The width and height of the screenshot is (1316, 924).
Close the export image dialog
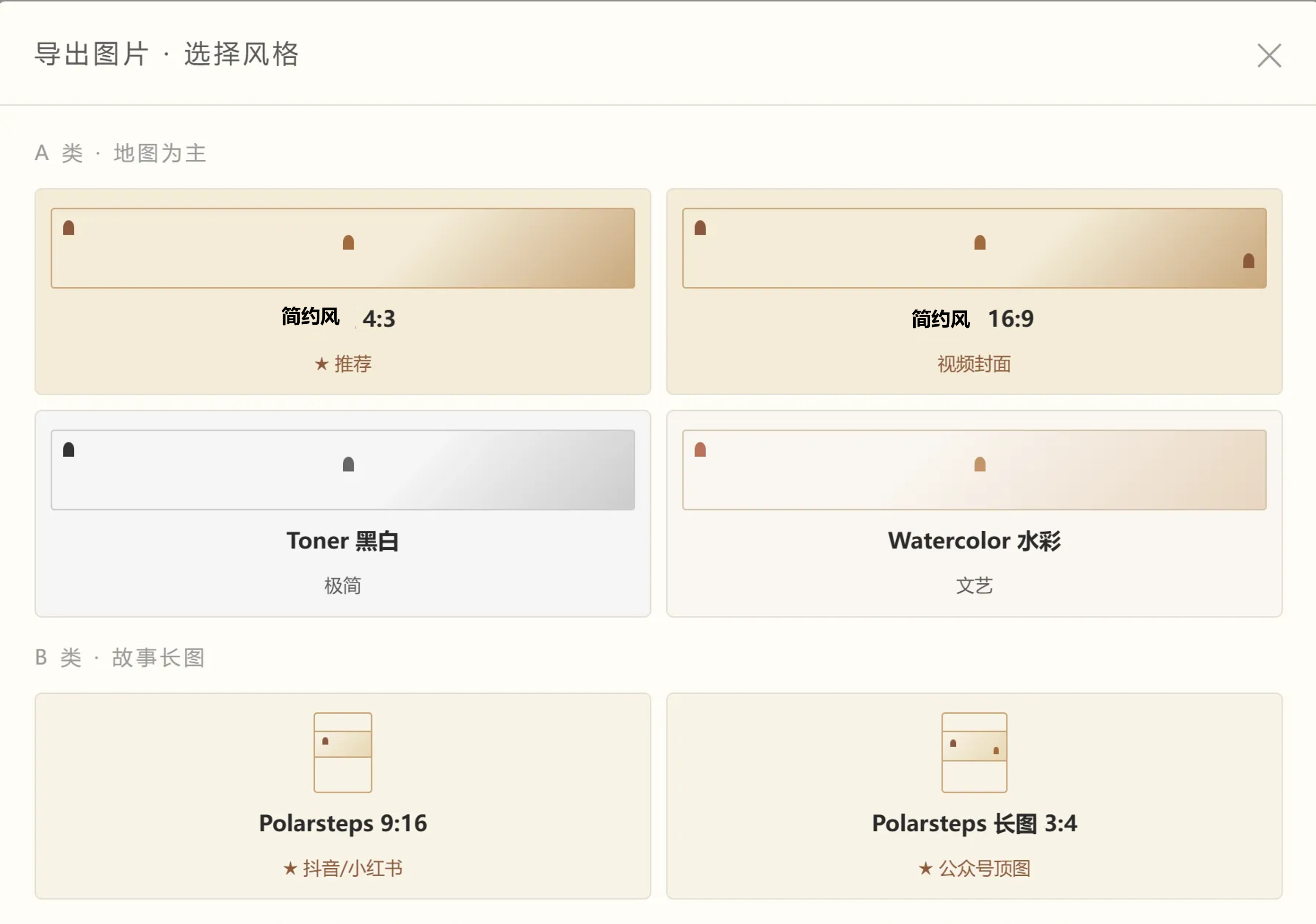click(1269, 56)
